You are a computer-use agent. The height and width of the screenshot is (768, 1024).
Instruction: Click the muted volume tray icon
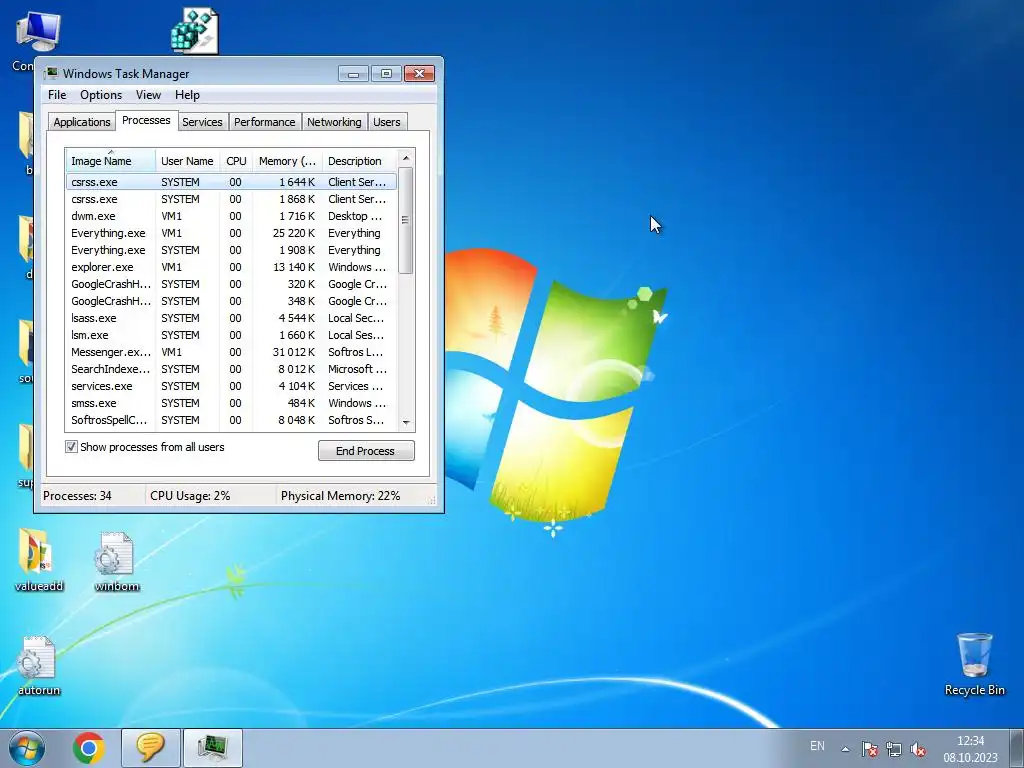(x=918, y=749)
